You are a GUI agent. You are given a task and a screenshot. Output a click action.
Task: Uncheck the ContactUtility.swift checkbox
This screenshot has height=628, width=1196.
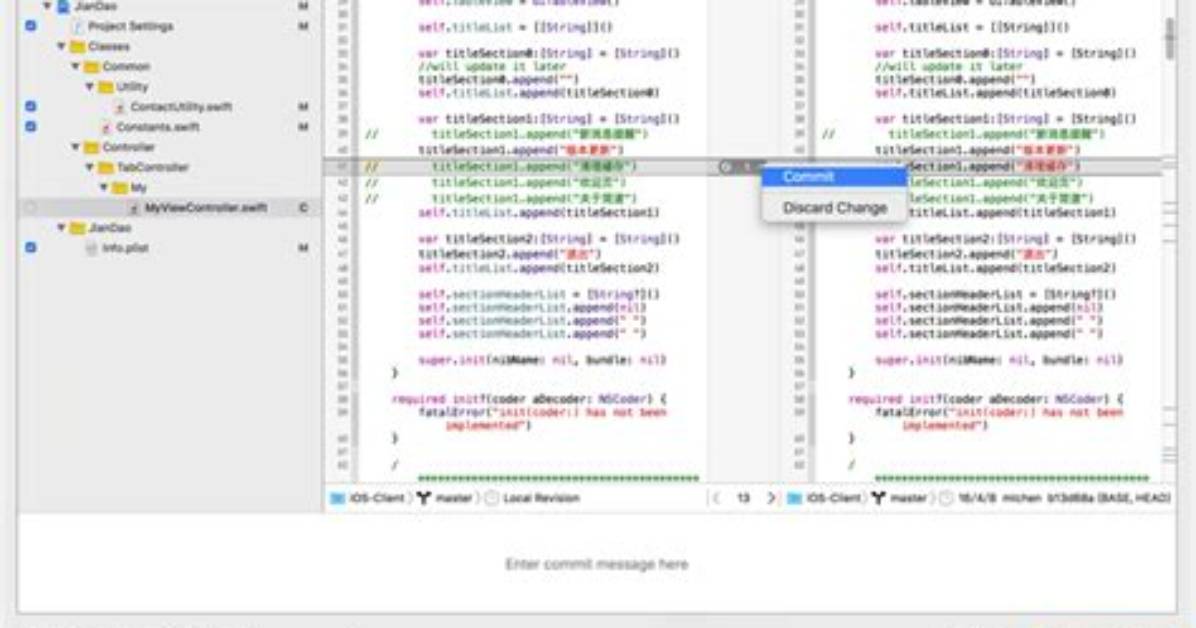coord(31,107)
